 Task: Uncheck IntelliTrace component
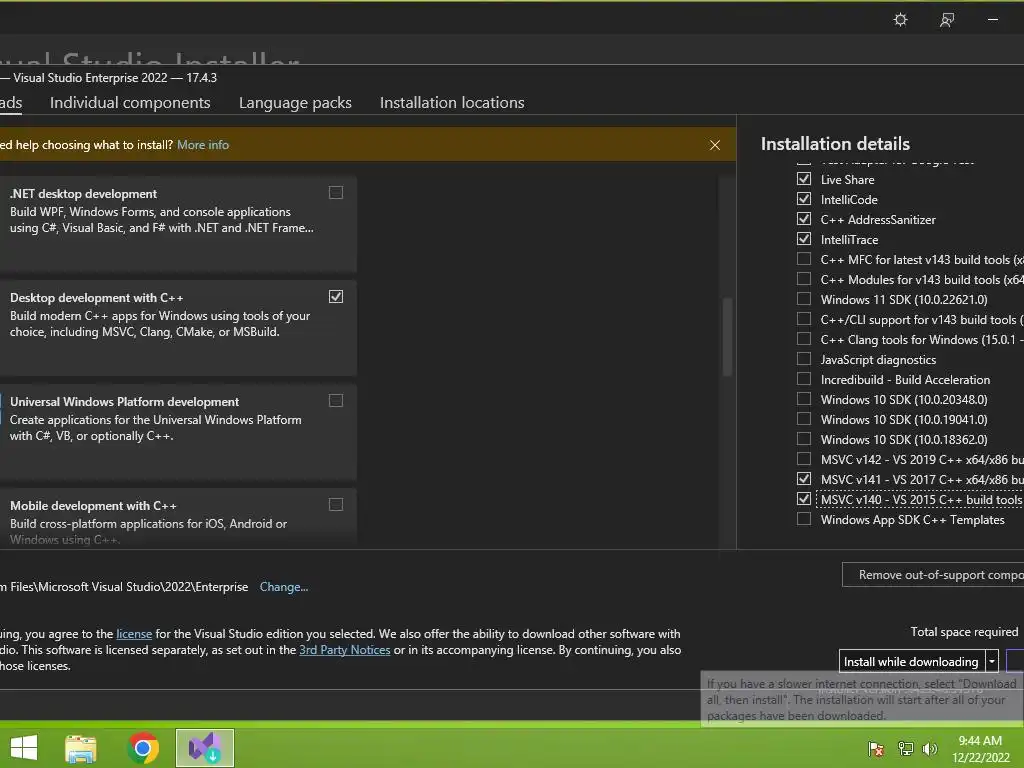804,239
